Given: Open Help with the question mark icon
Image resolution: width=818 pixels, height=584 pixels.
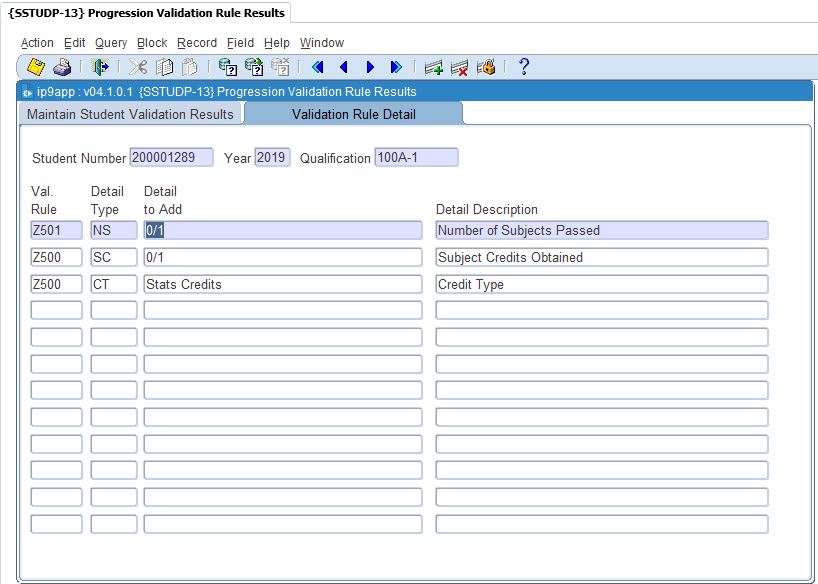Looking at the screenshot, I should tap(523, 67).
